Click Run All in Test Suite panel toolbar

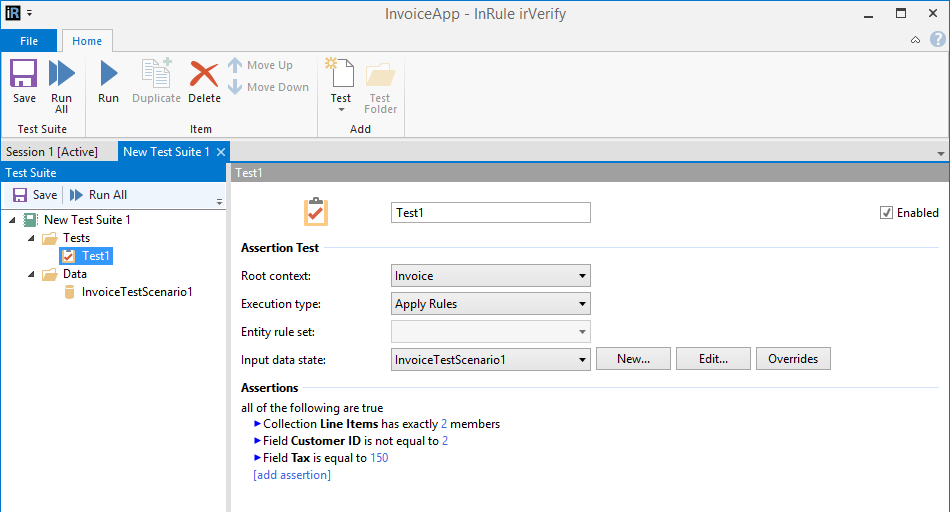(x=98, y=195)
